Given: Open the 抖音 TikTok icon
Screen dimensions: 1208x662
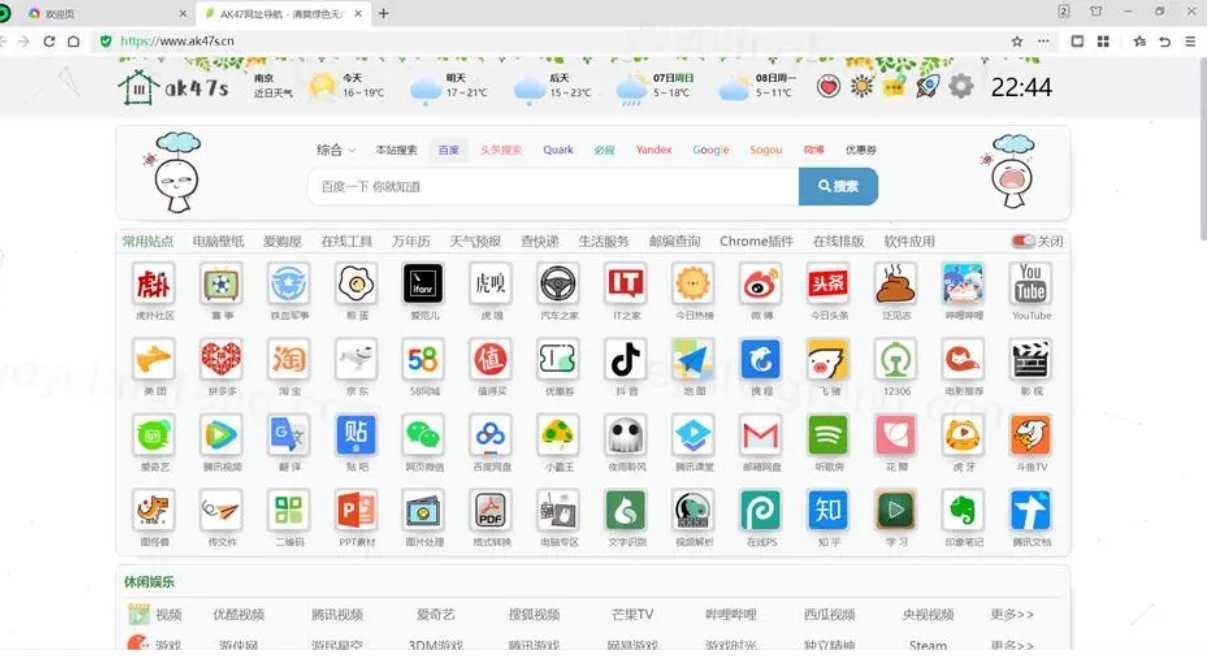Looking at the screenshot, I should [x=625, y=359].
